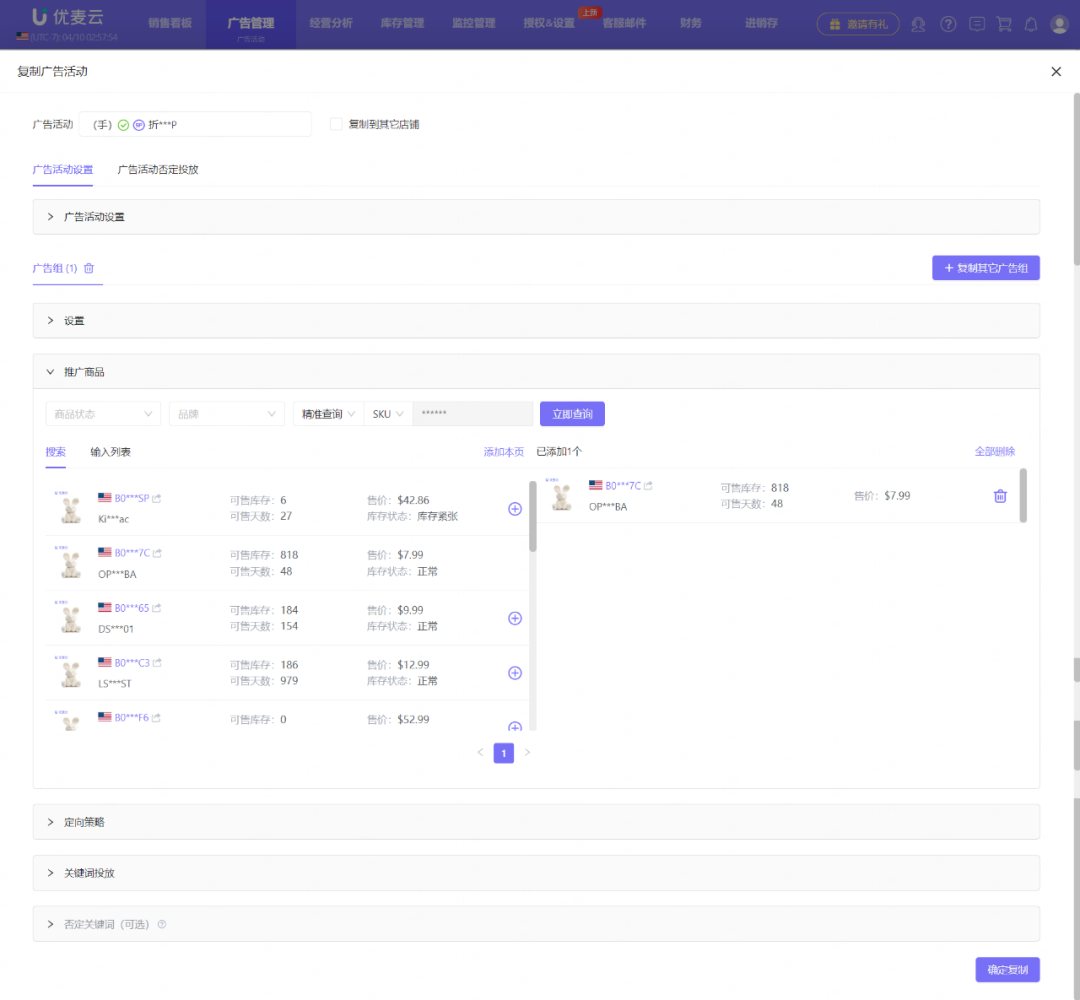Open the 商品状态 dropdown
The height and width of the screenshot is (1000, 1080).
103,414
